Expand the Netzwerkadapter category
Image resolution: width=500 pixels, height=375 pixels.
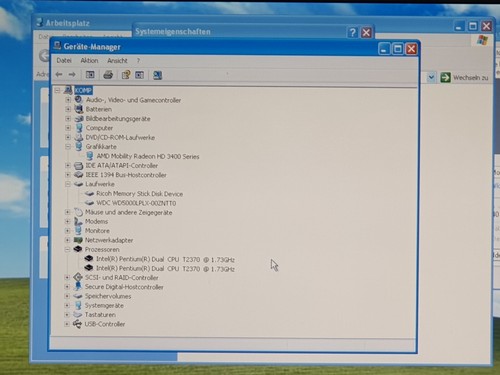point(67,240)
